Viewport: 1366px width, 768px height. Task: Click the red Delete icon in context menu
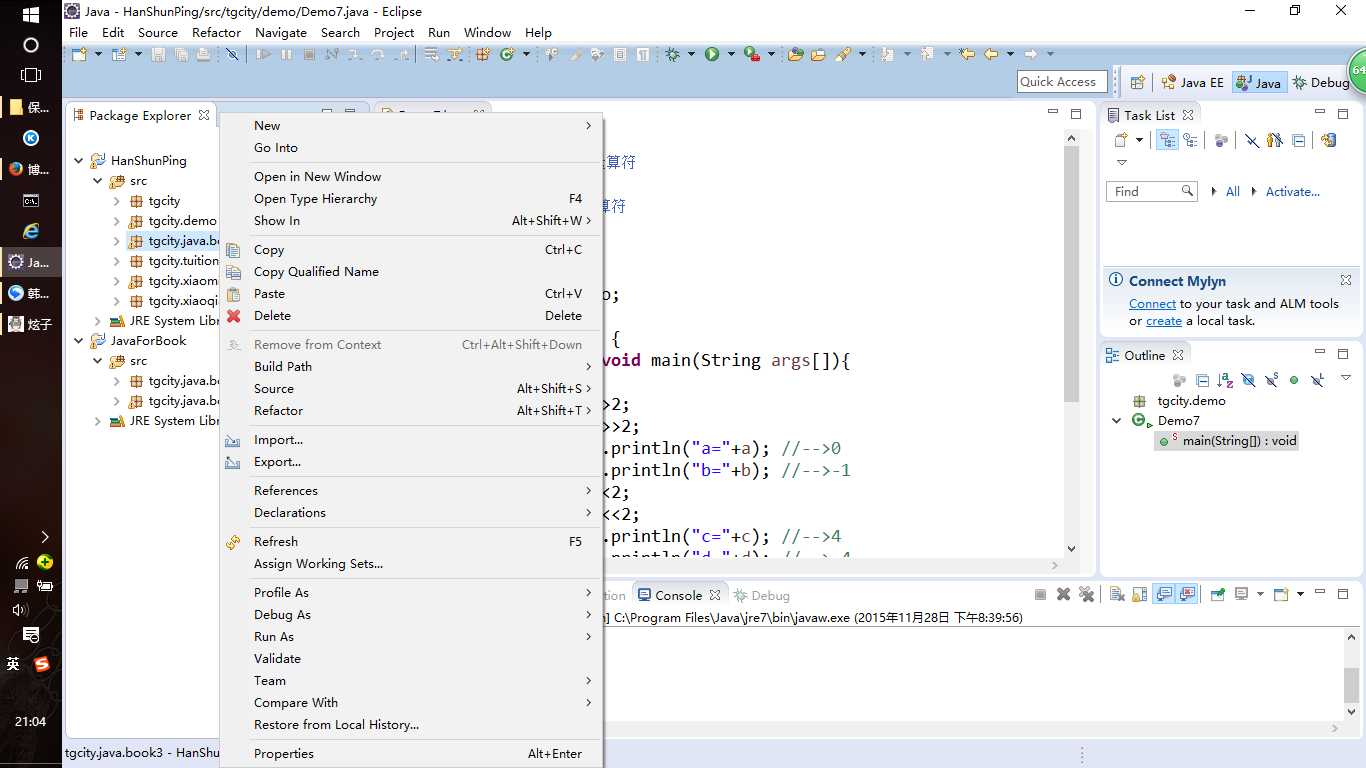coord(234,316)
